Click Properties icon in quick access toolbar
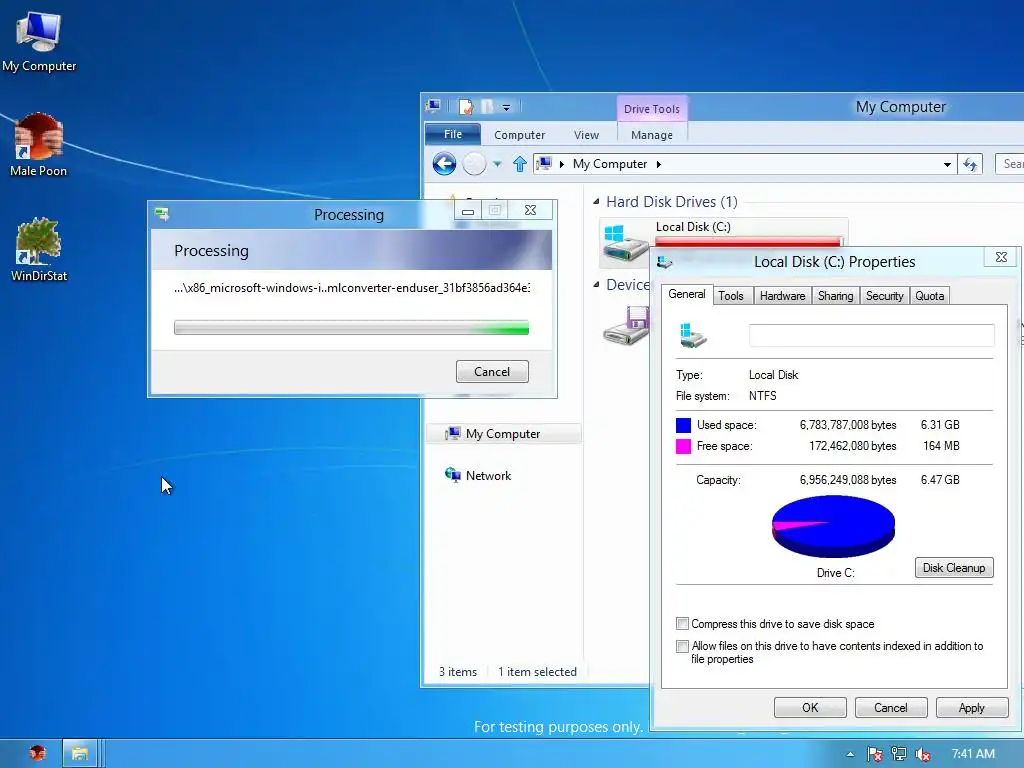This screenshot has height=768, width=1024. coord(466,106)
